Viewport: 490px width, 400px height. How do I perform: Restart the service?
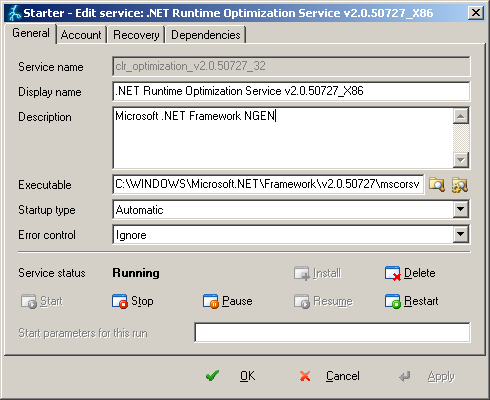tap(412, 301)
